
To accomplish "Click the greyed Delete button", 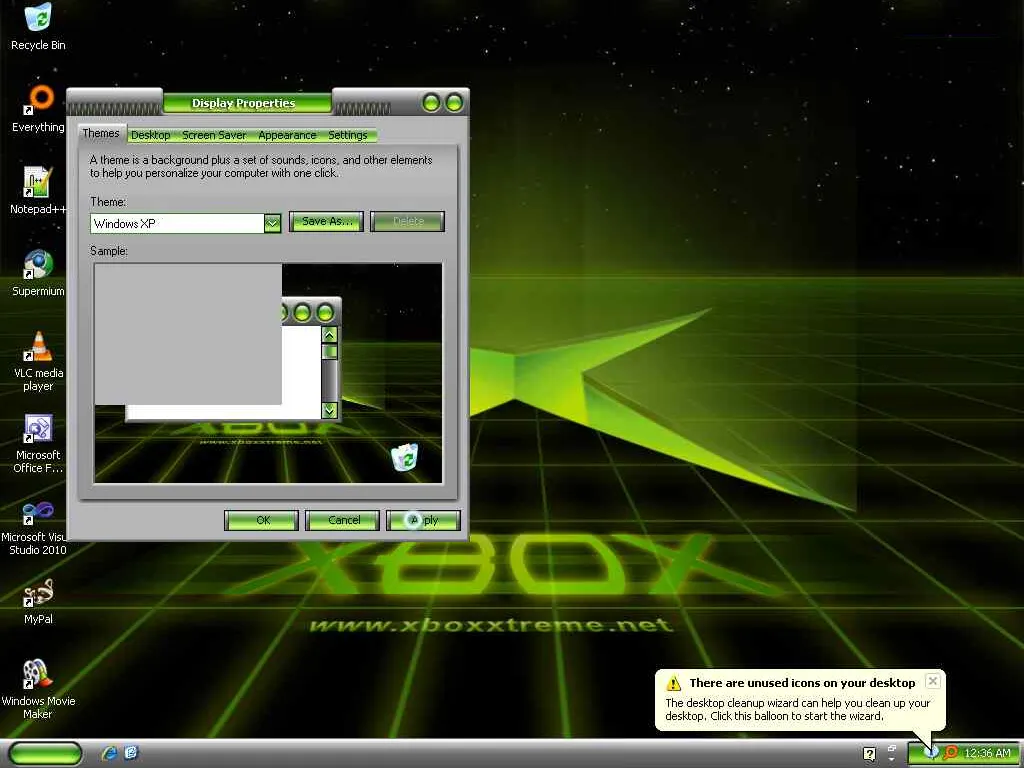I will click(408, 221).
